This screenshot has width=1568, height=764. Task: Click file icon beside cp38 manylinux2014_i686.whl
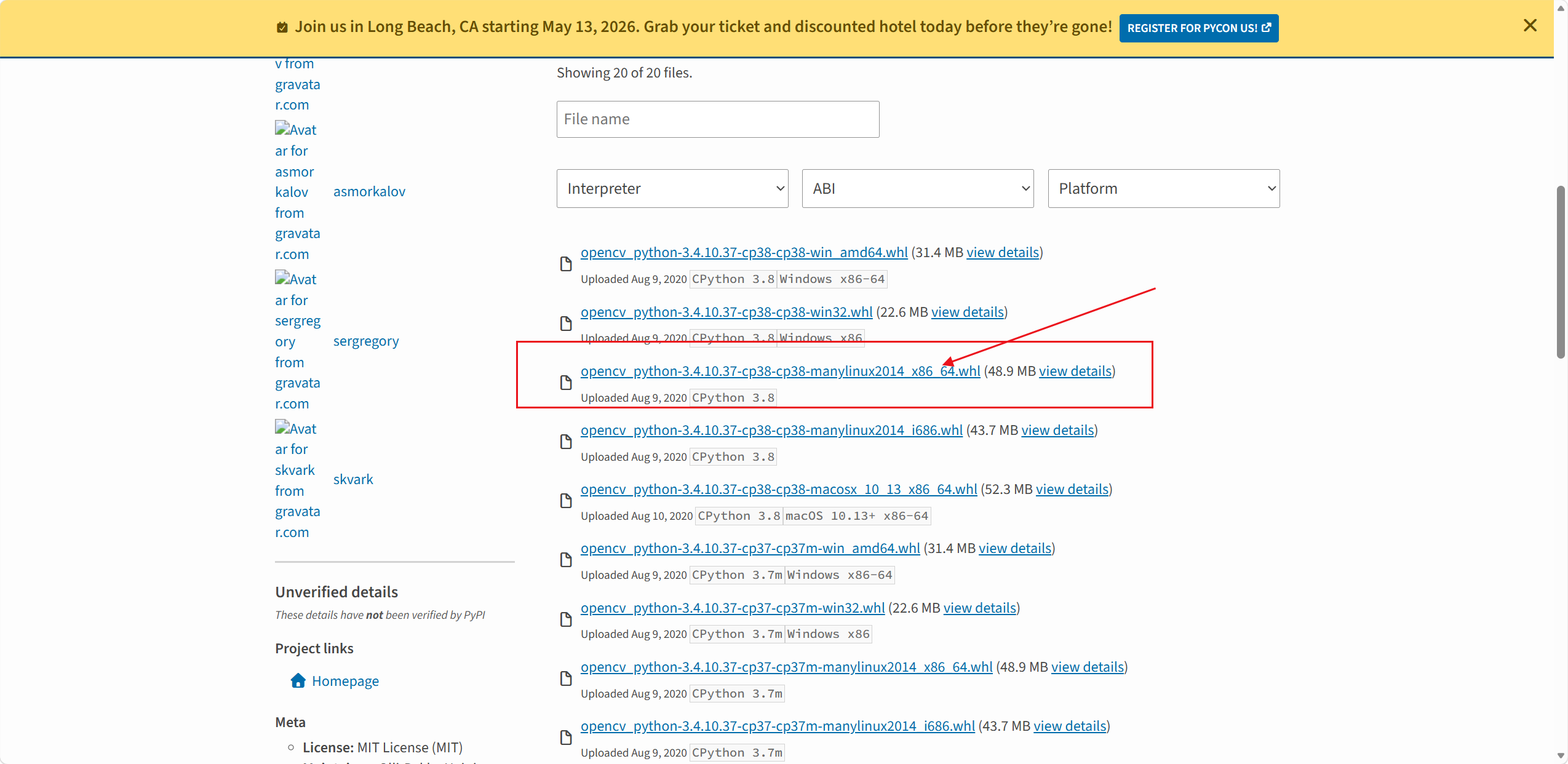pyautogui.click(x=566, y=442)
